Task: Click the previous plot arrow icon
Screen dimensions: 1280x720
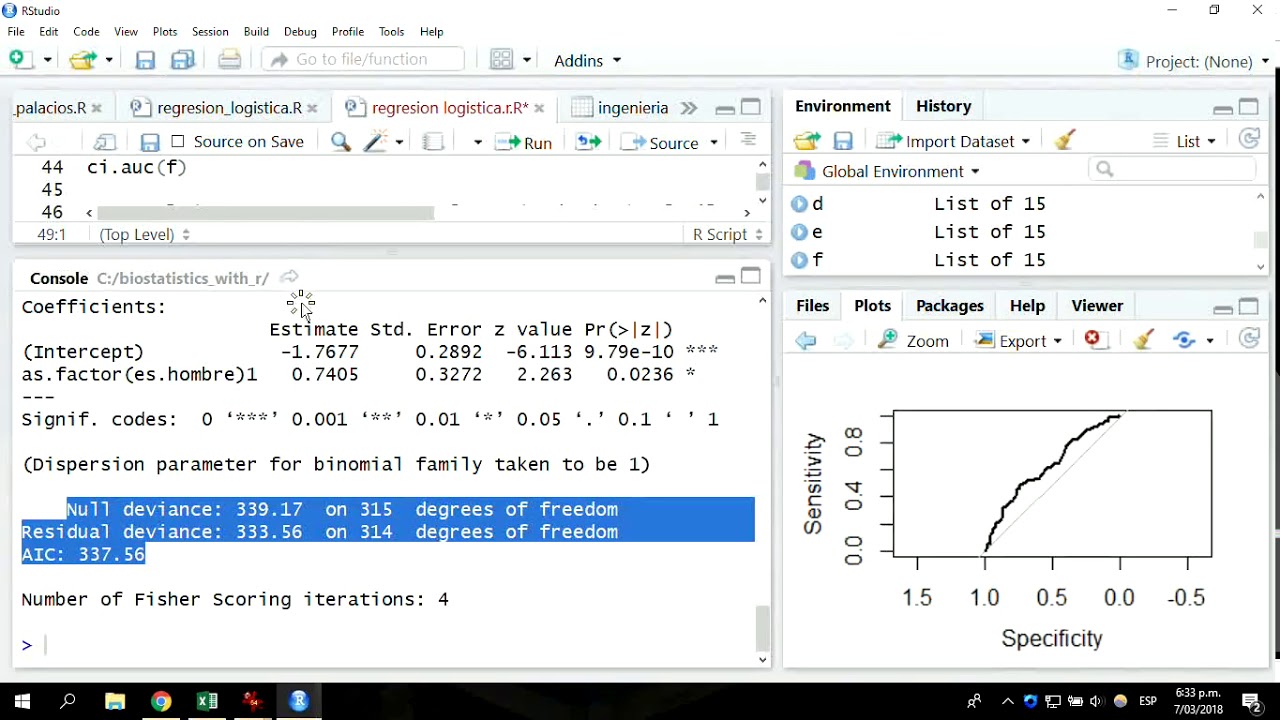Action: click(806, 341)
